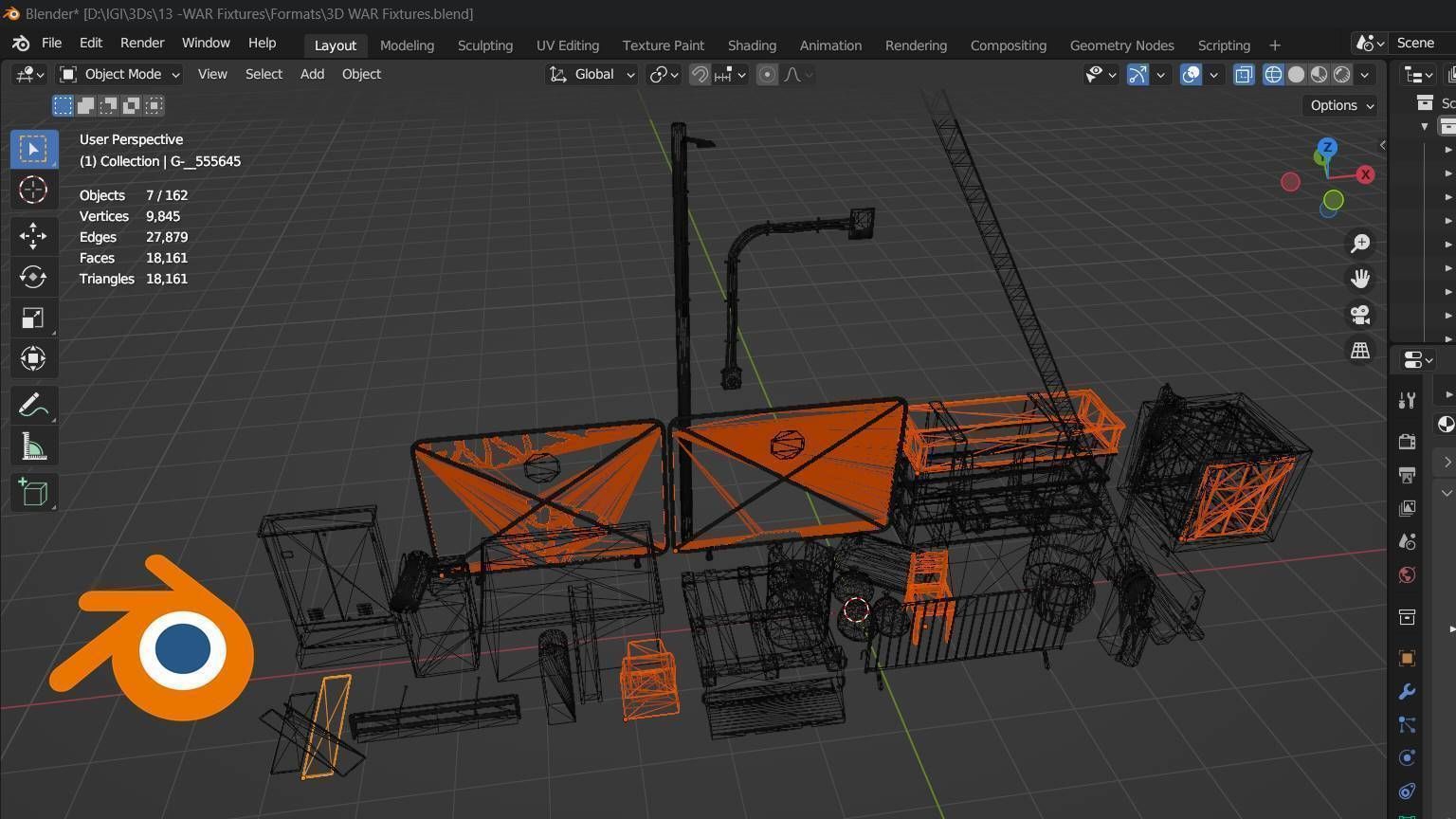
Task: Open the Render properties tab
Action: pos(1407,442)
